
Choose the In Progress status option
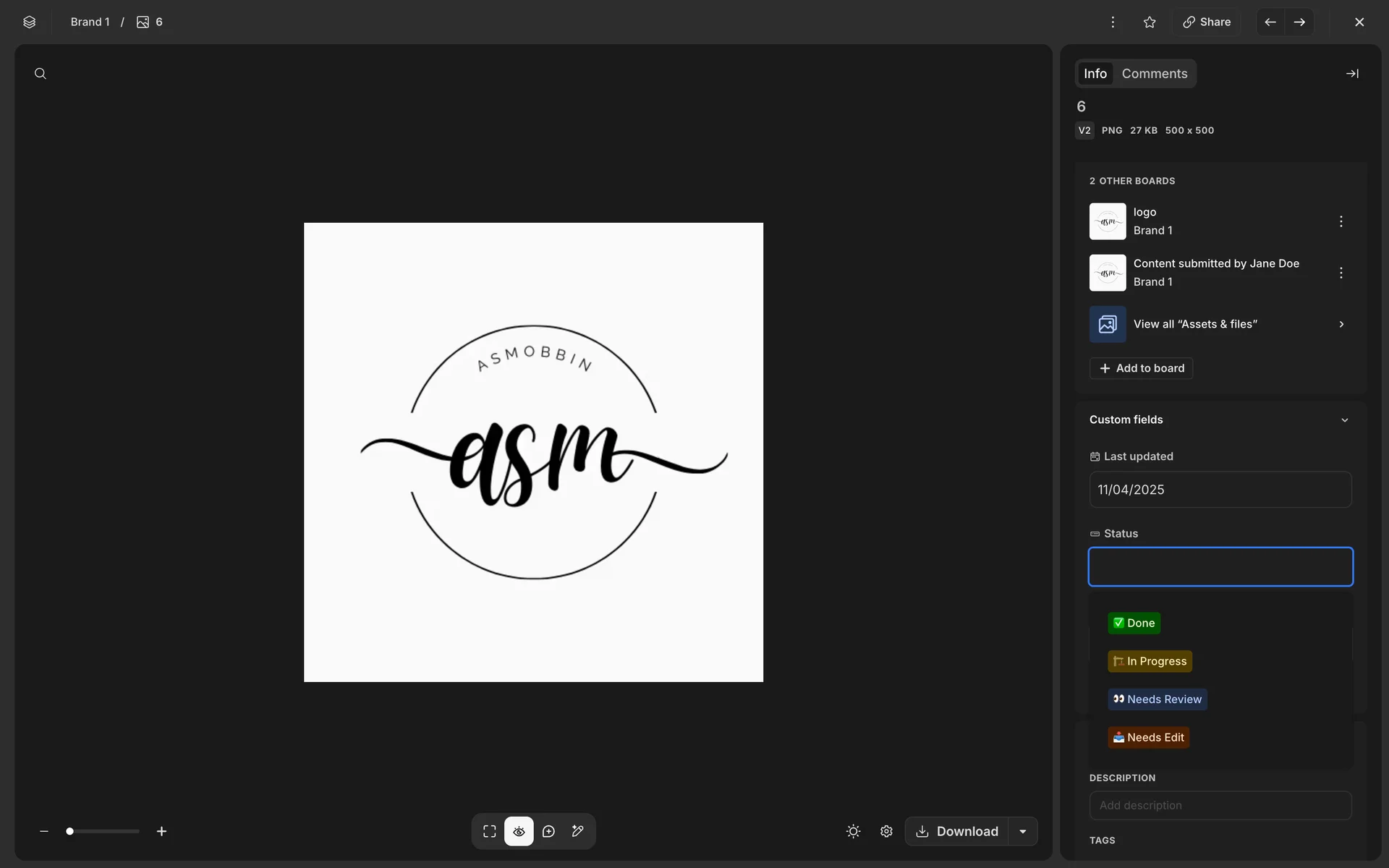[x=1150, y=661]
